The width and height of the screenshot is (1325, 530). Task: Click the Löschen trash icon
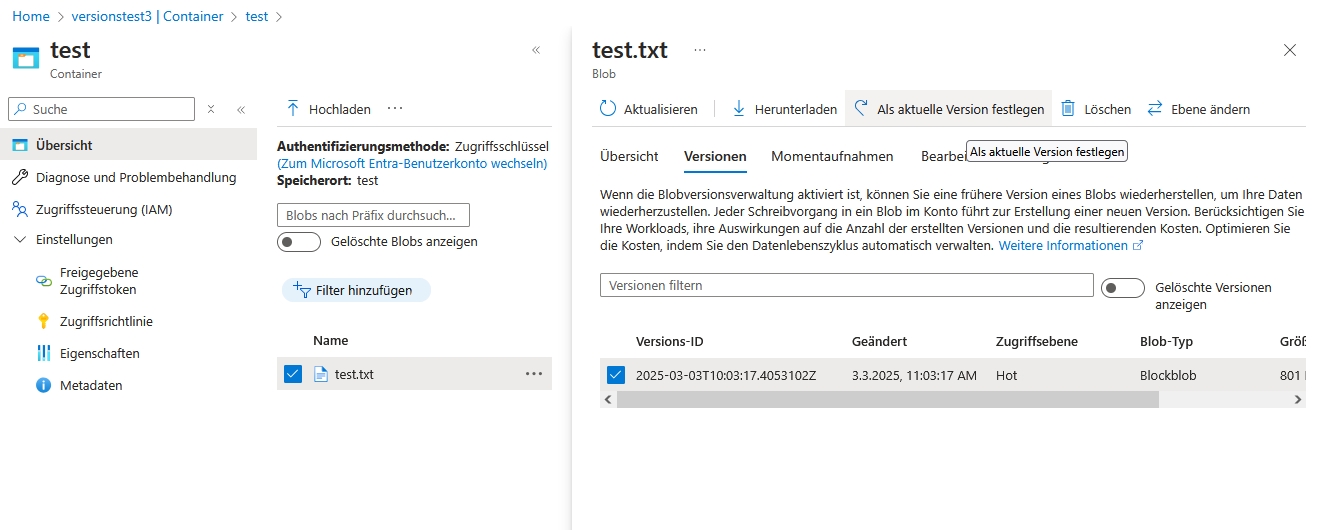coord(1068,109)
